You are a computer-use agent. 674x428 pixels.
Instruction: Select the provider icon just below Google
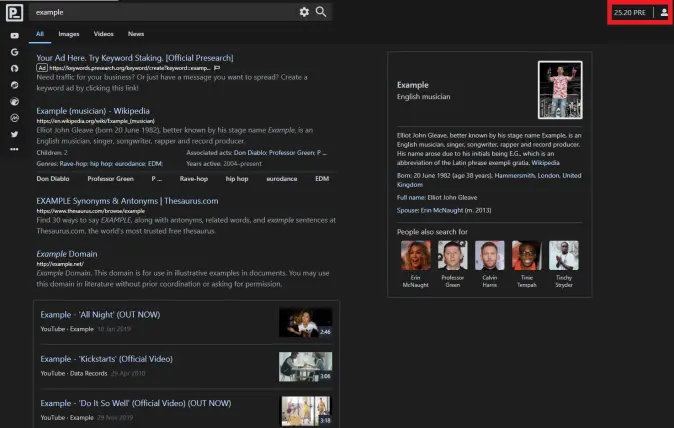(x=15, y=68)
